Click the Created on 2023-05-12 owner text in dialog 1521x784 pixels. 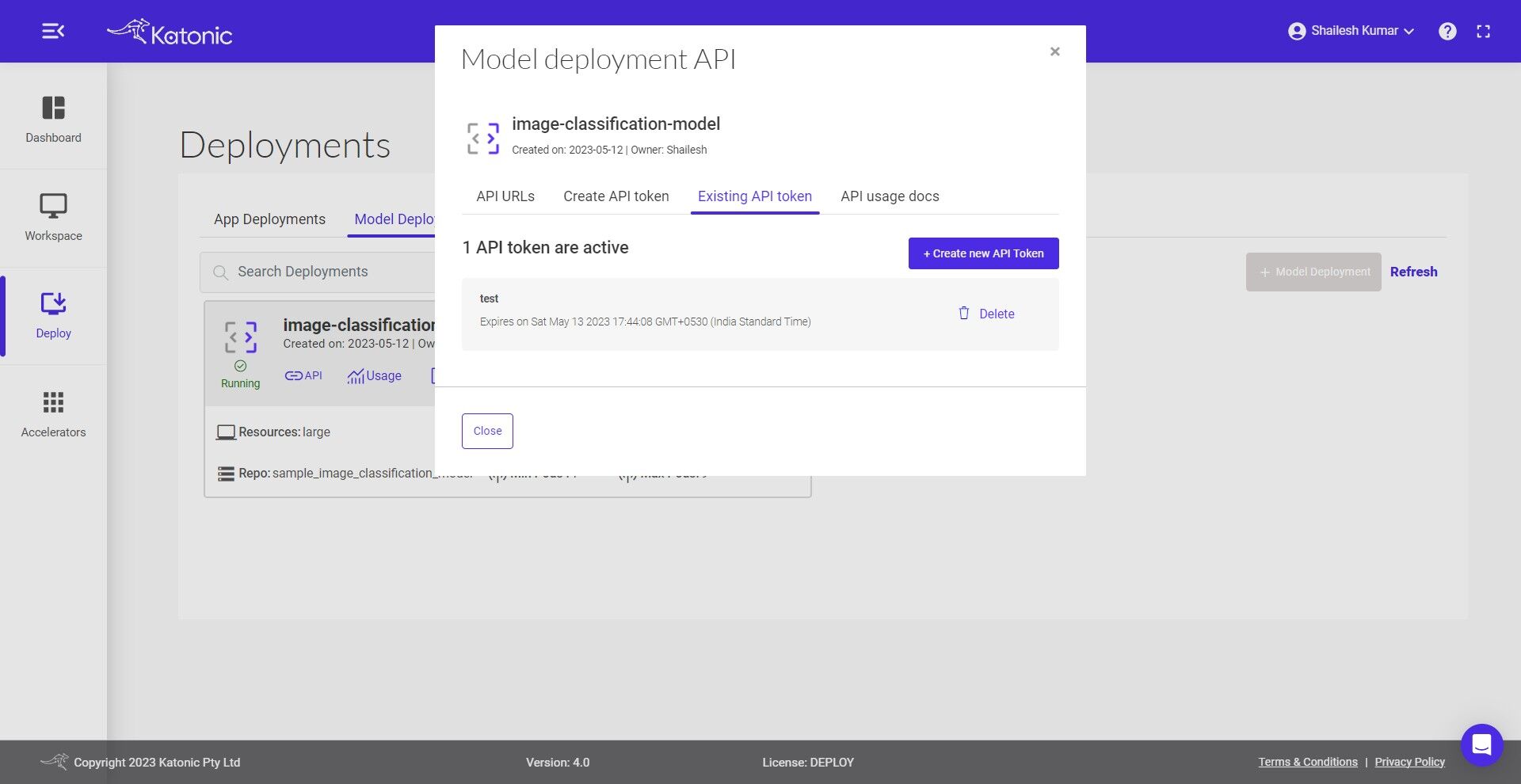pos(609,150)
